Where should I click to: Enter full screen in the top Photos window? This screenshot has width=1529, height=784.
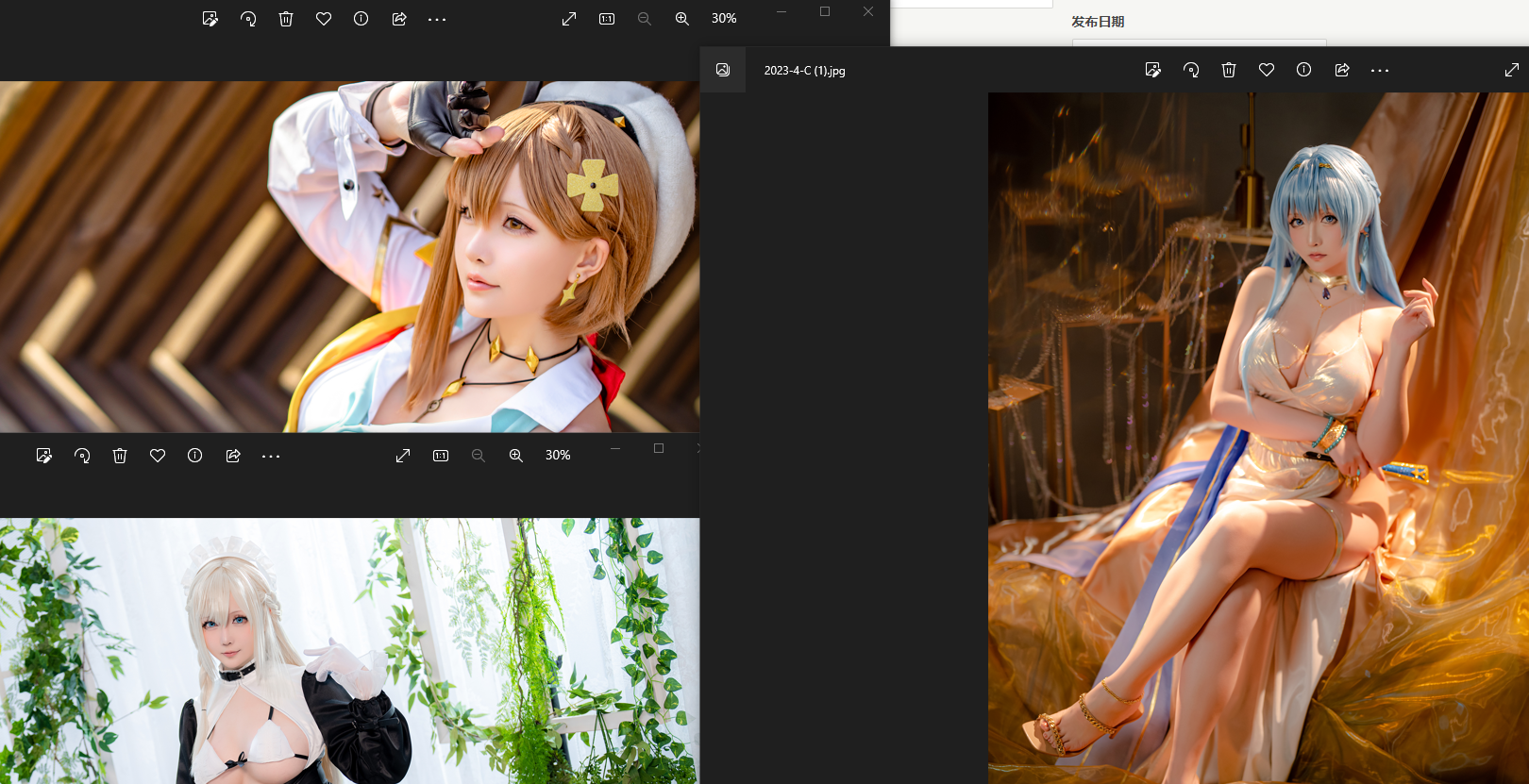[569, 19]
